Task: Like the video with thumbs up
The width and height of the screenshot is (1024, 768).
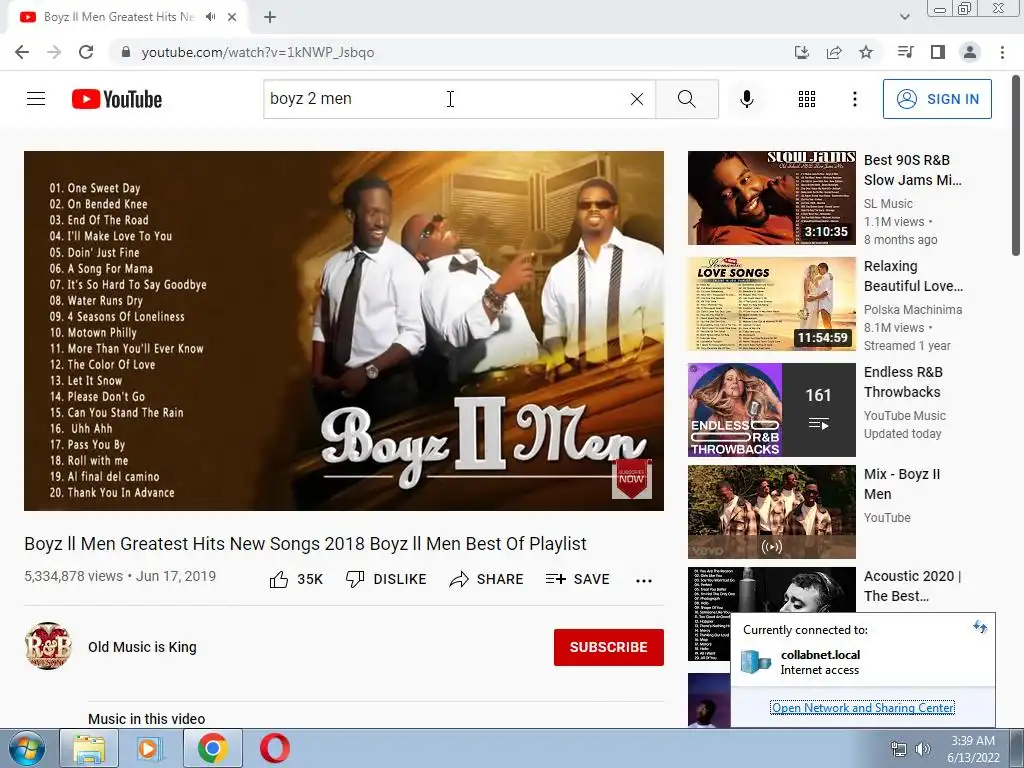Action: pyautogui.click(x=296, y=579)
